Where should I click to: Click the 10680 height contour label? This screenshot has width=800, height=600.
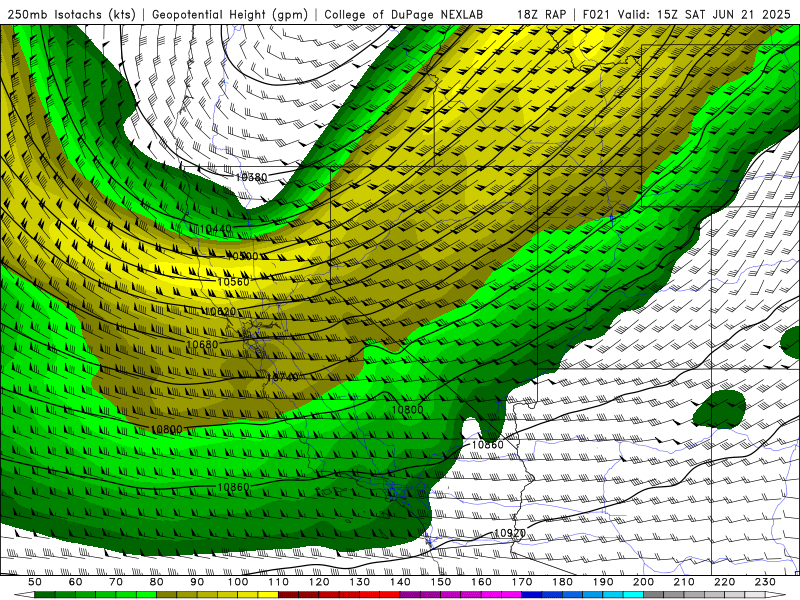[202, 345]
